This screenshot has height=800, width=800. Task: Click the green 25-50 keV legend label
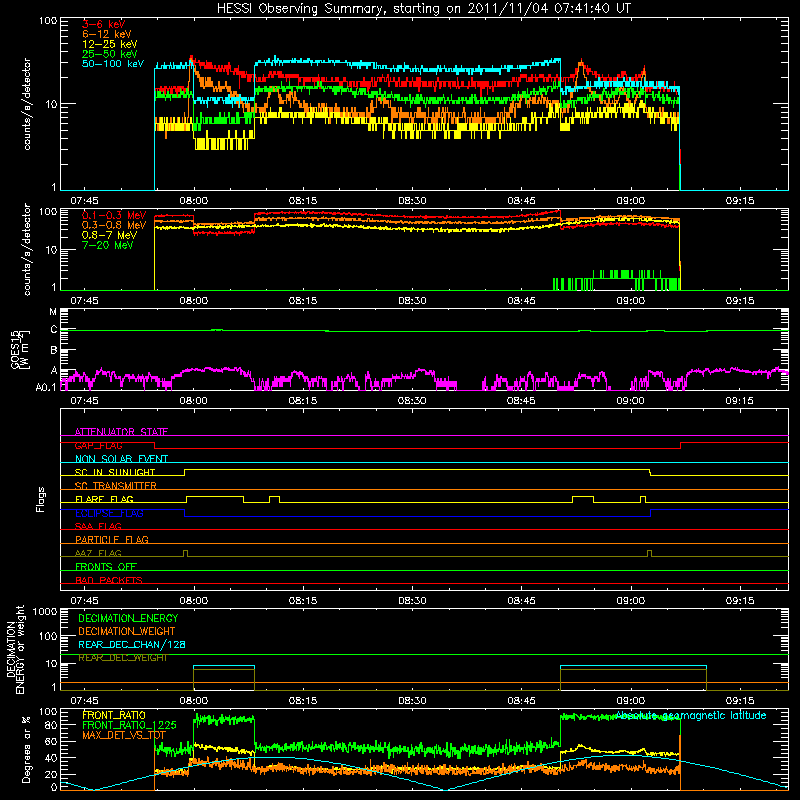(110, 54)
